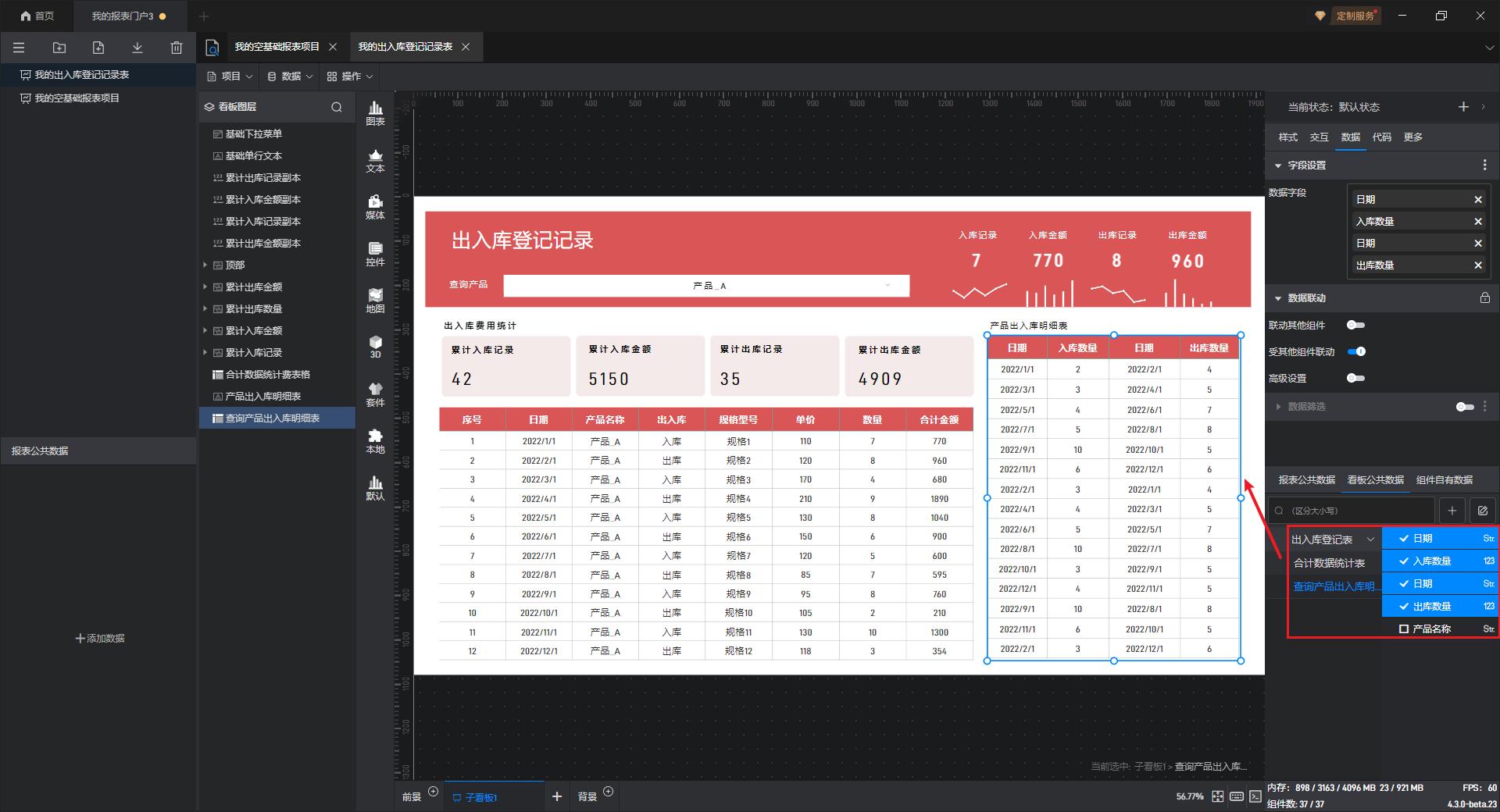Search layers with the magnifier icon
Image resolution: width=1500 pixels, height=812 pixels.
point(337,107)
